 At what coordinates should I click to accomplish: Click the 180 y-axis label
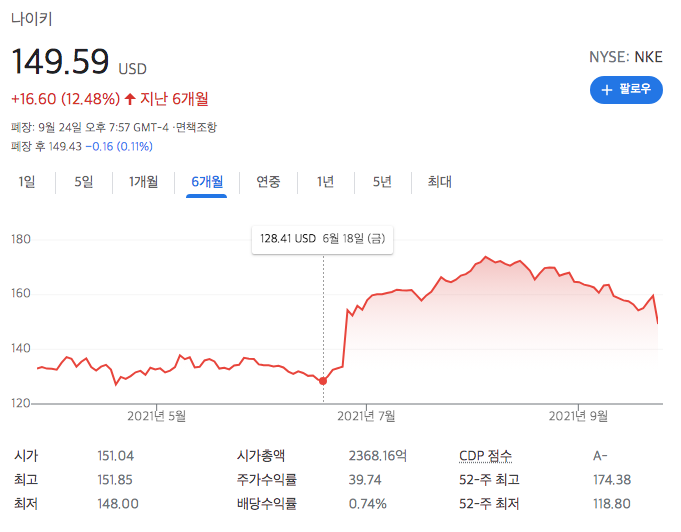(21, 239)
